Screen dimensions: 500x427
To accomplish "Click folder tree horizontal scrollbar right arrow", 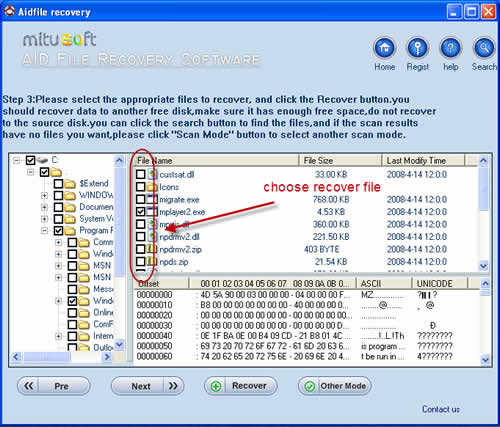I will (107, 357).
